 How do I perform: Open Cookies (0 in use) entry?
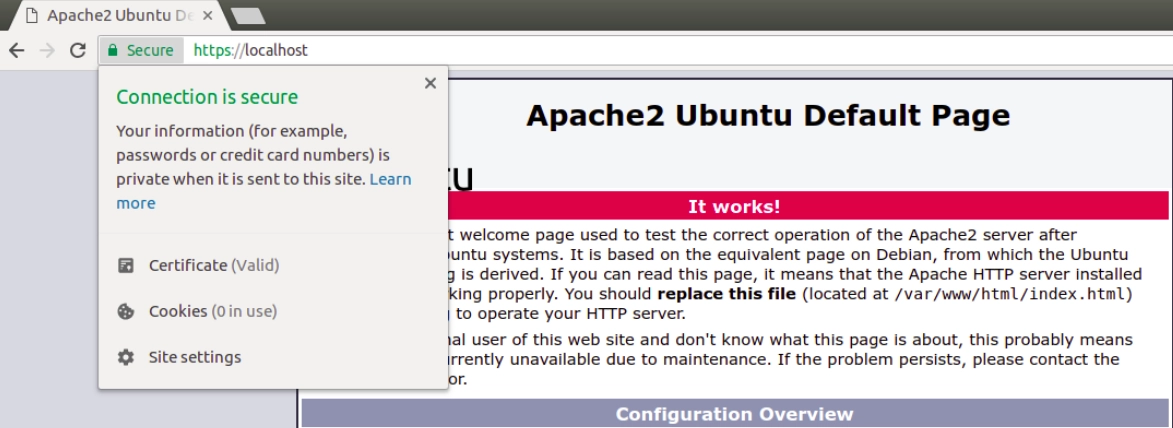click(212, 311)
